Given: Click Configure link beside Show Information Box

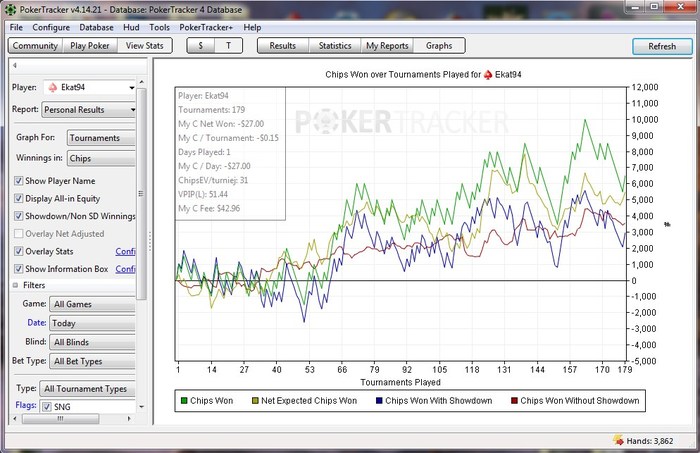Looking at the screenshot, I should (125, 269).
